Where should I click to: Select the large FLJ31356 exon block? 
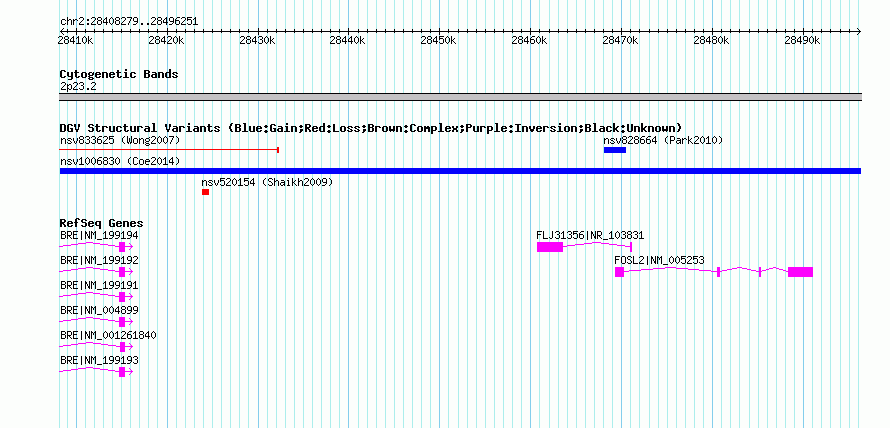pos(550,246)
